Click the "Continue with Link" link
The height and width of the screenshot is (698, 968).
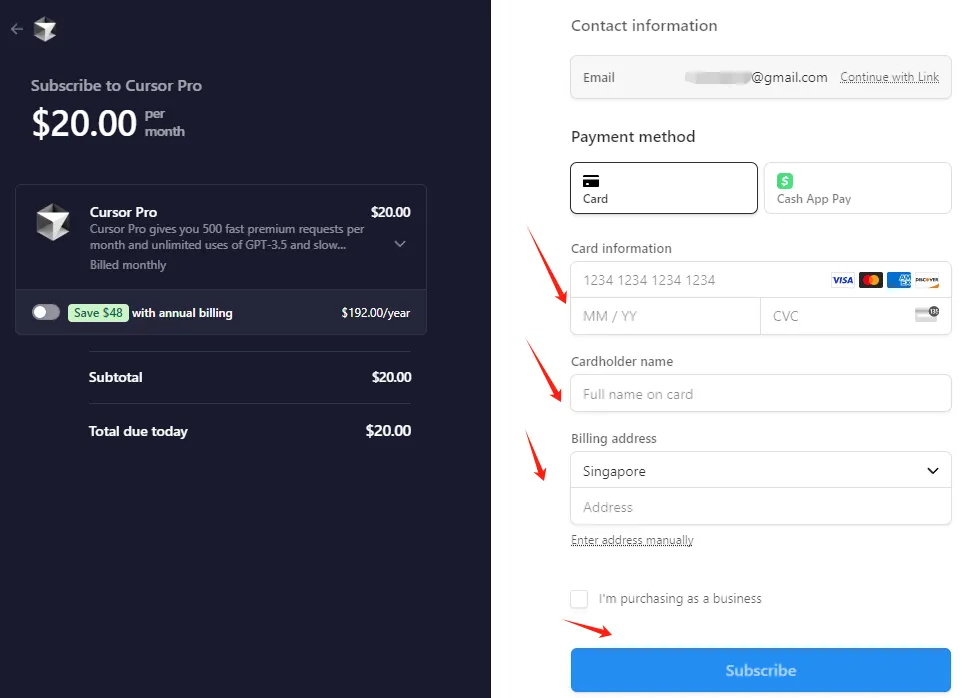(889, 77)
